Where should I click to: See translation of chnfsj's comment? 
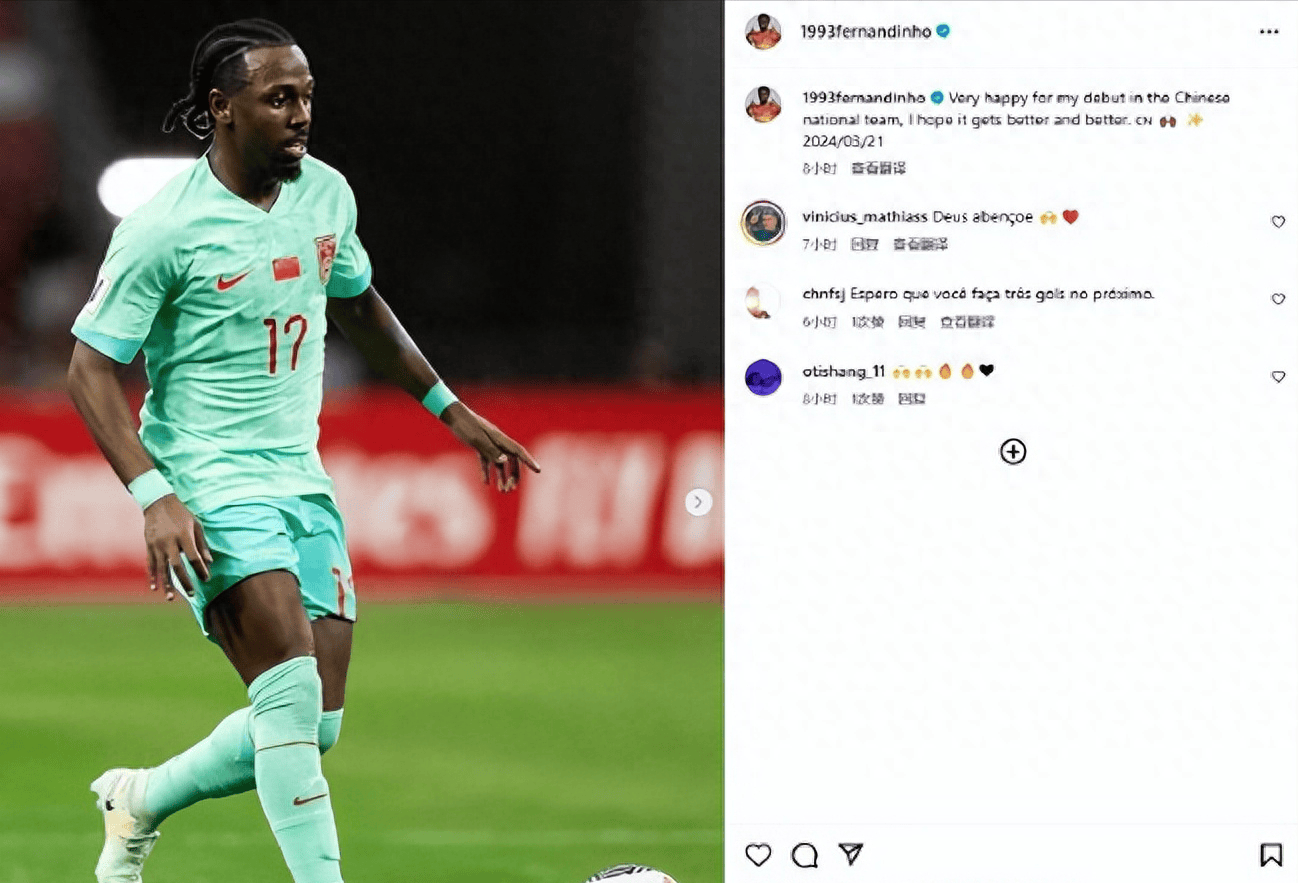967,322
